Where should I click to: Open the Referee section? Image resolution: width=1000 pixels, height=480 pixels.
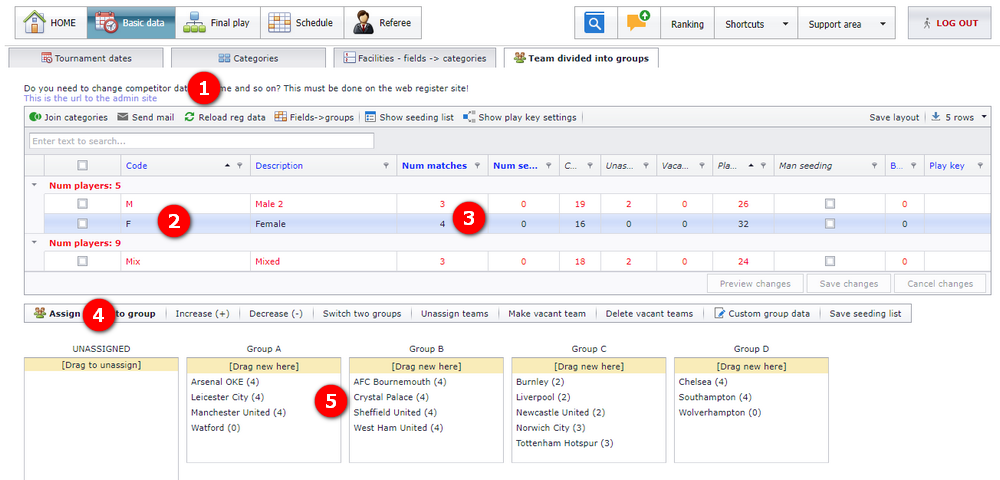tap(383, 23)
